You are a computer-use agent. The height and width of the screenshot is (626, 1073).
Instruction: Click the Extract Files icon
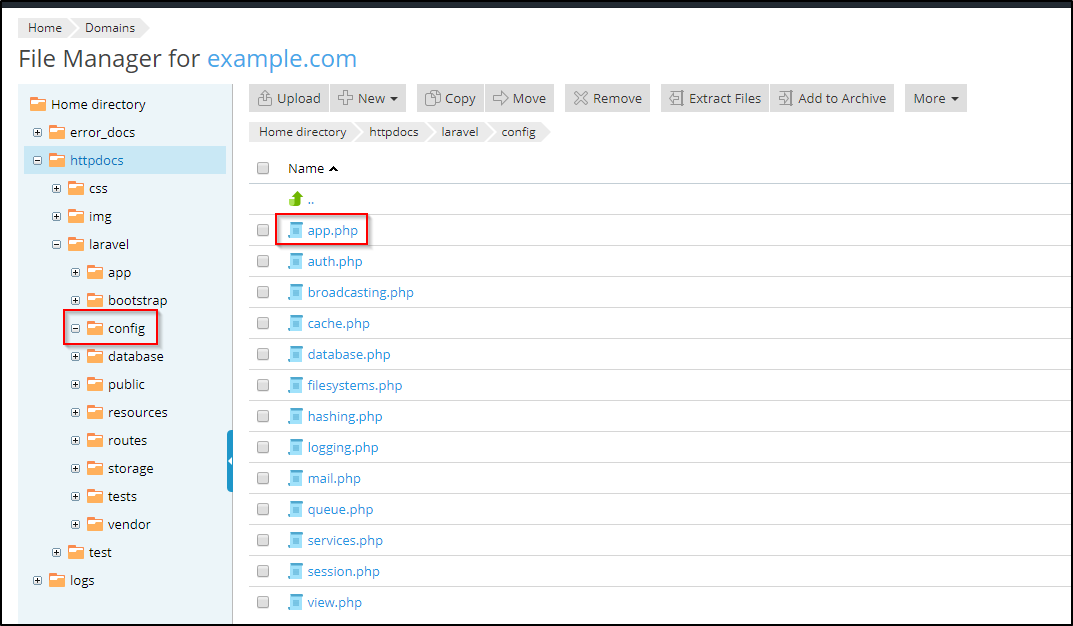677,98
